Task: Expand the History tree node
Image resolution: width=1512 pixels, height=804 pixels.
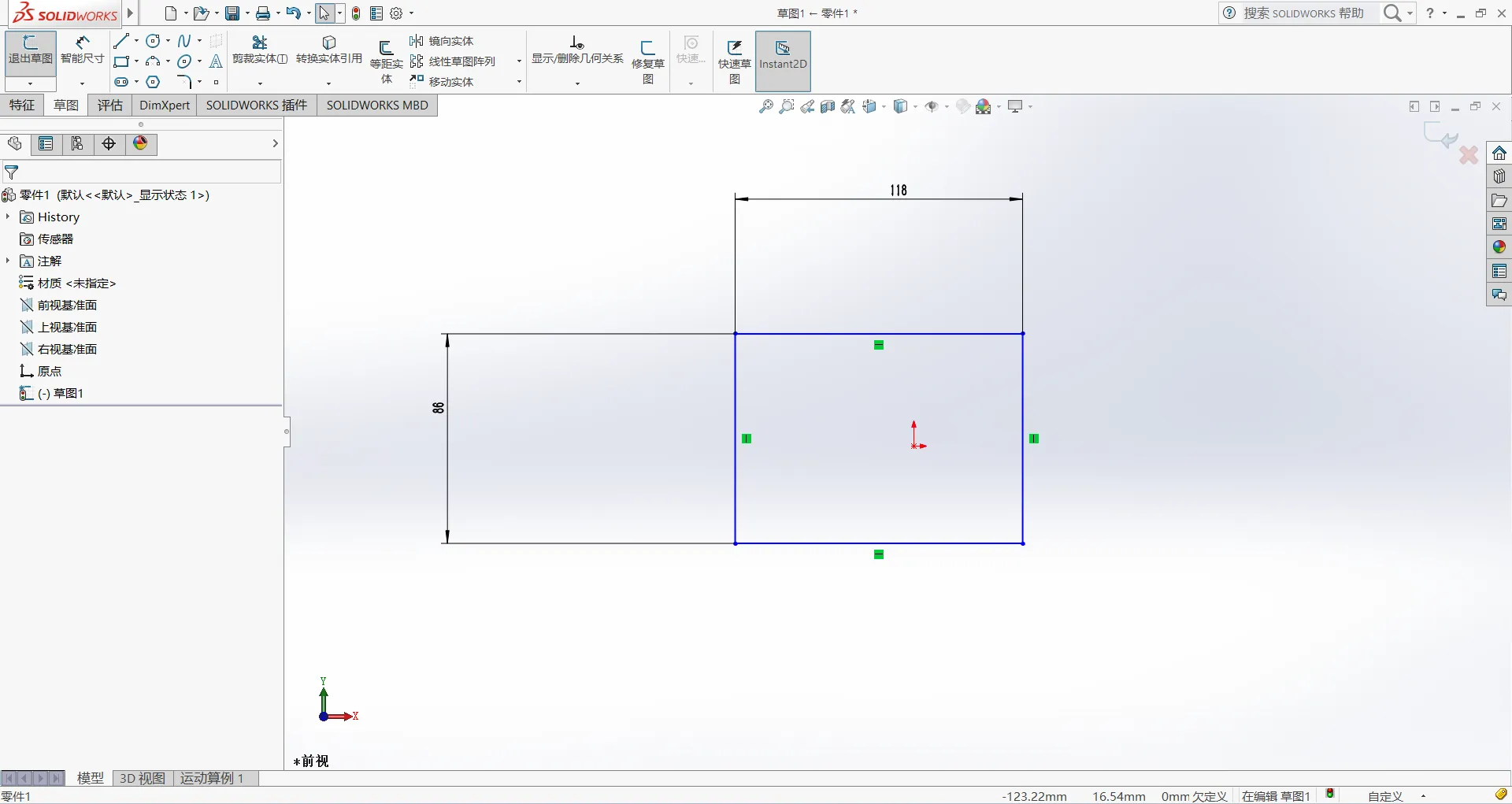Action: pos(8,217)
